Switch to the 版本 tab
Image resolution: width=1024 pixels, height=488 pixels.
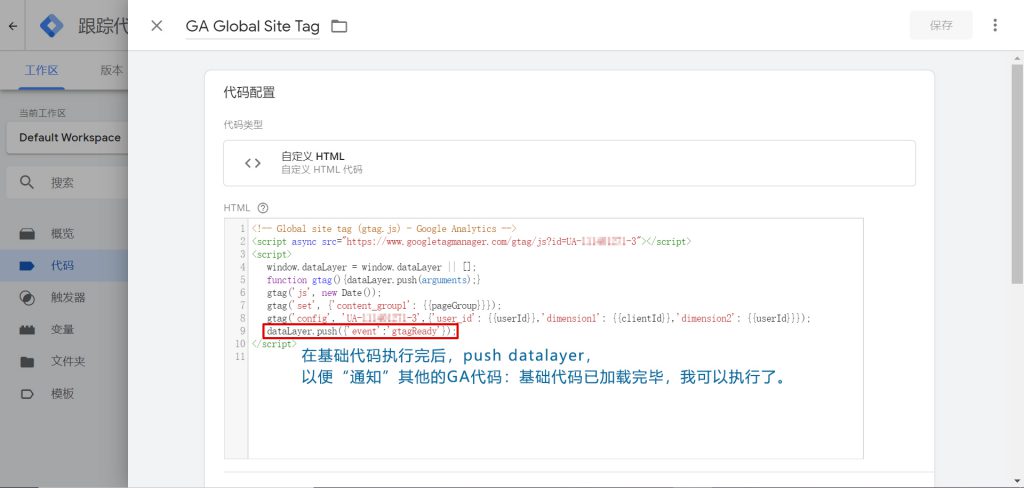tap(112, 71)
